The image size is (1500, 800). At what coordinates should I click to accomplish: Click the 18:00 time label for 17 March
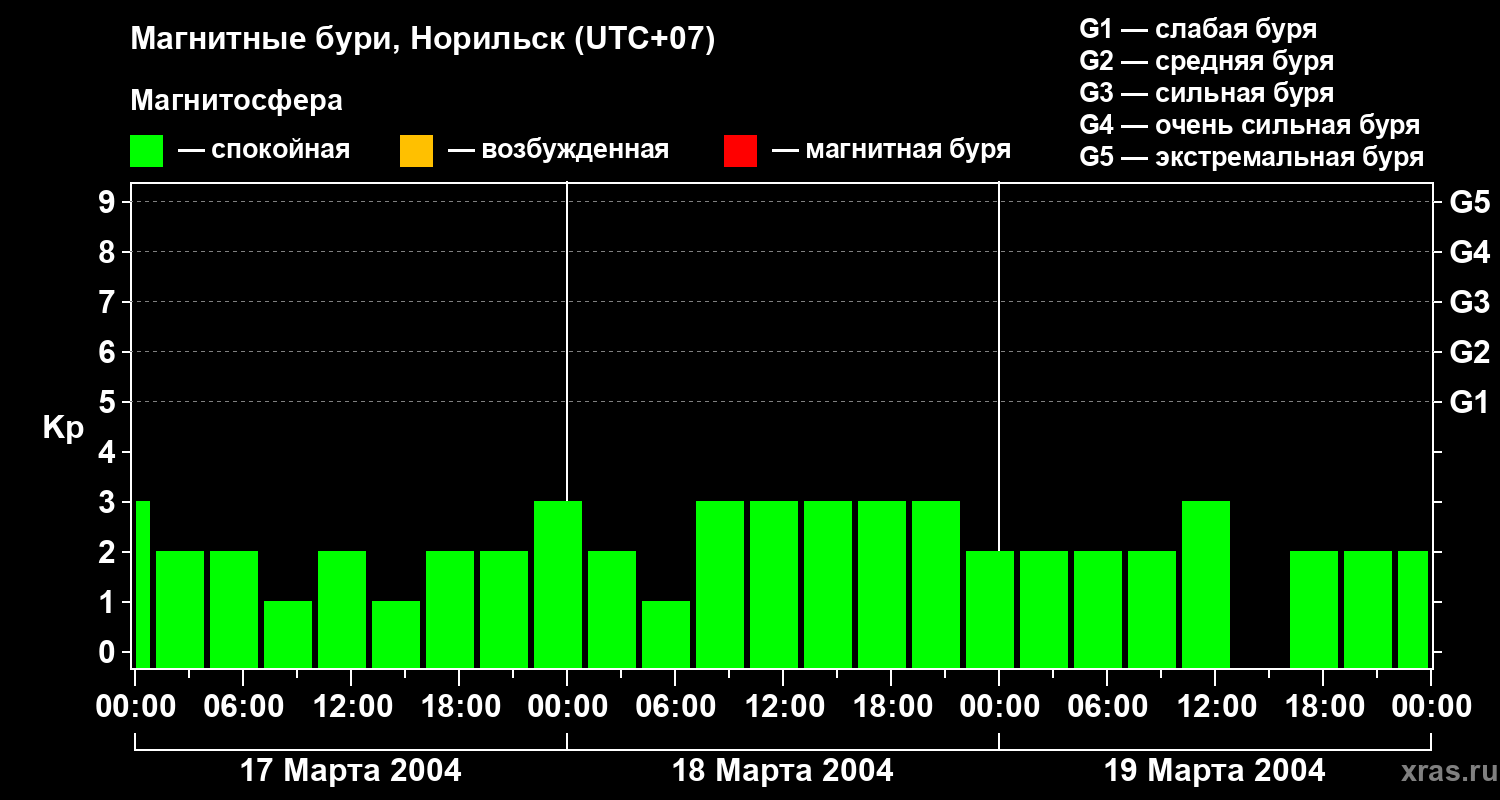459,706
